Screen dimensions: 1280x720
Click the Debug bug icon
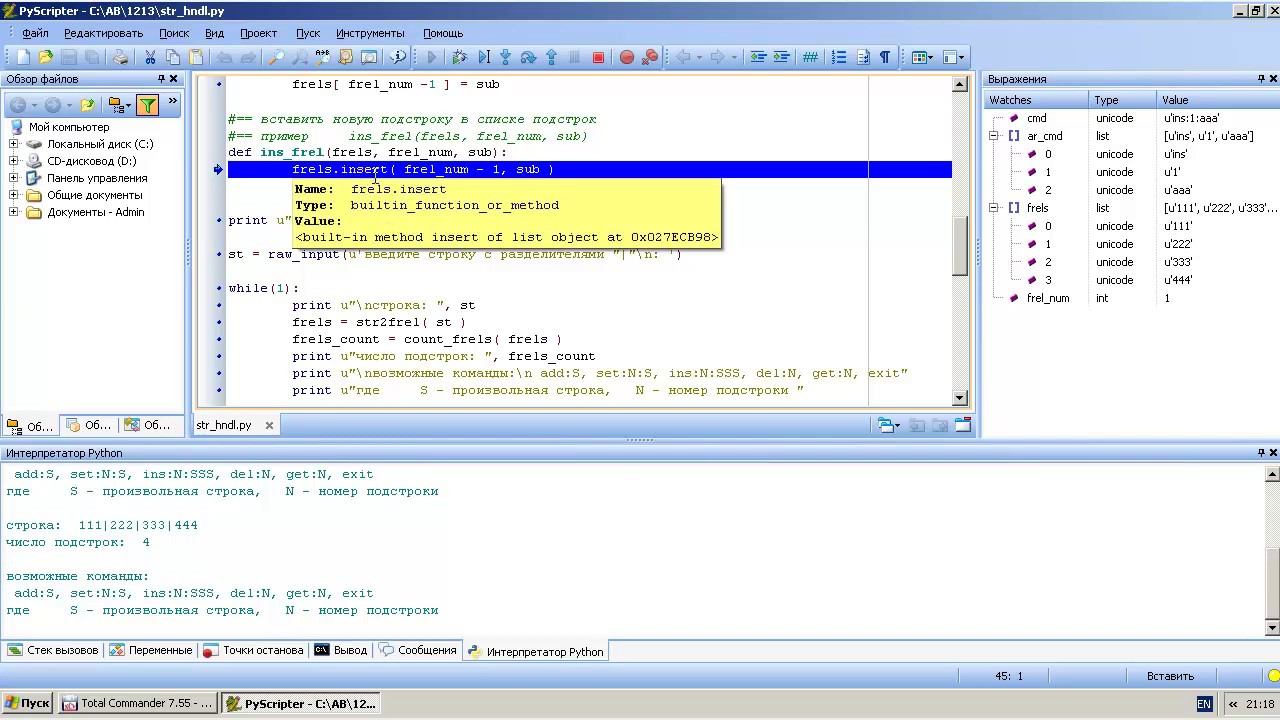pyautogui.click(x=460, y=57)
